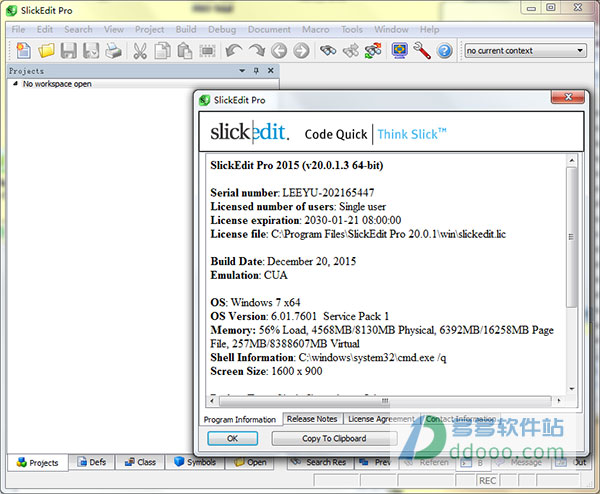The width and height of the screenshot is (600, 494).
Task: Undo the last action with the toolbar arrow
Action: click(x=233, y=51)
